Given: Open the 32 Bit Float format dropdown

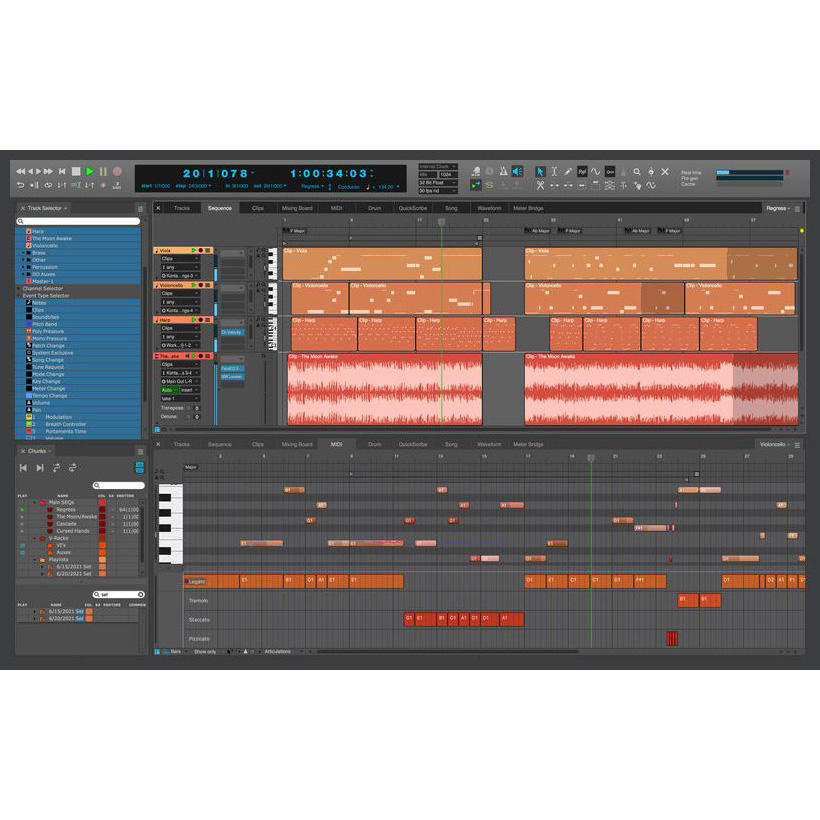Looking at the screenshot, I should [437, 183].
